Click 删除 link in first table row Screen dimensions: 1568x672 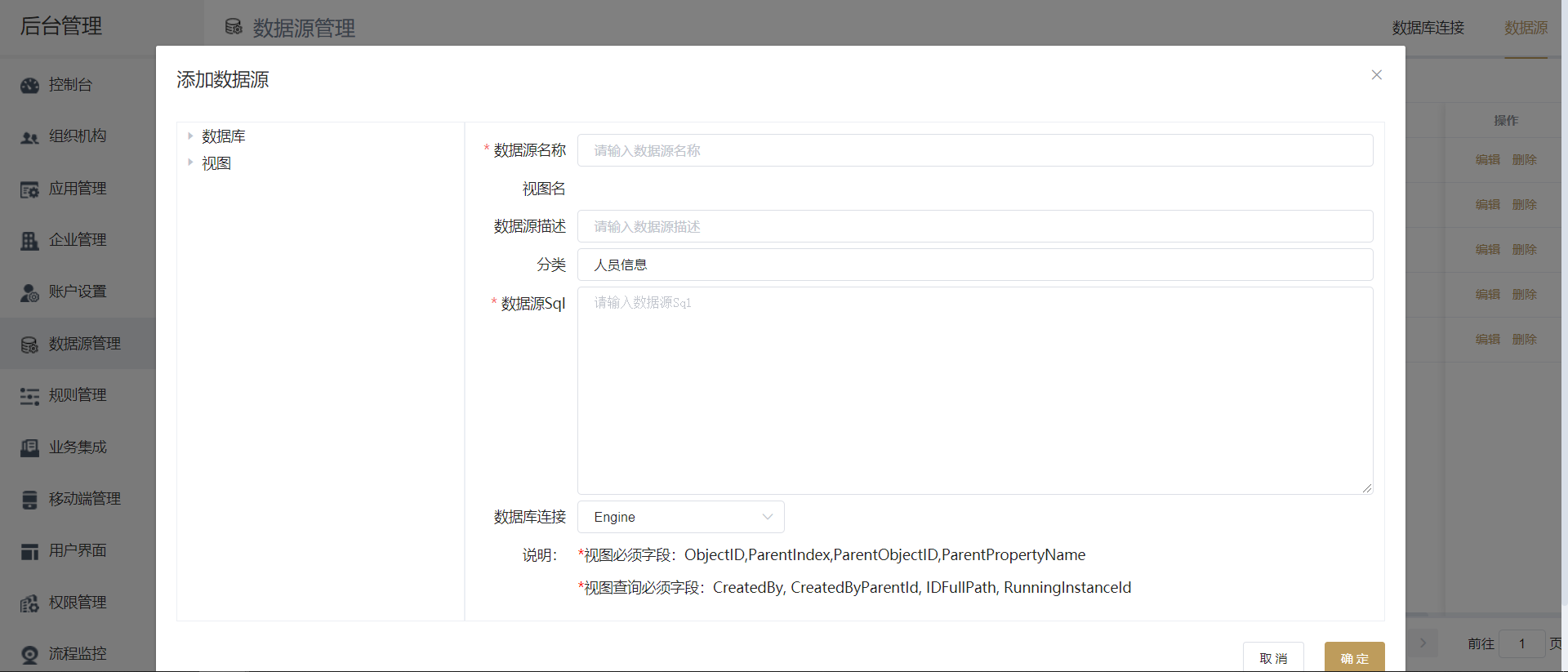tap(1525, 160)
